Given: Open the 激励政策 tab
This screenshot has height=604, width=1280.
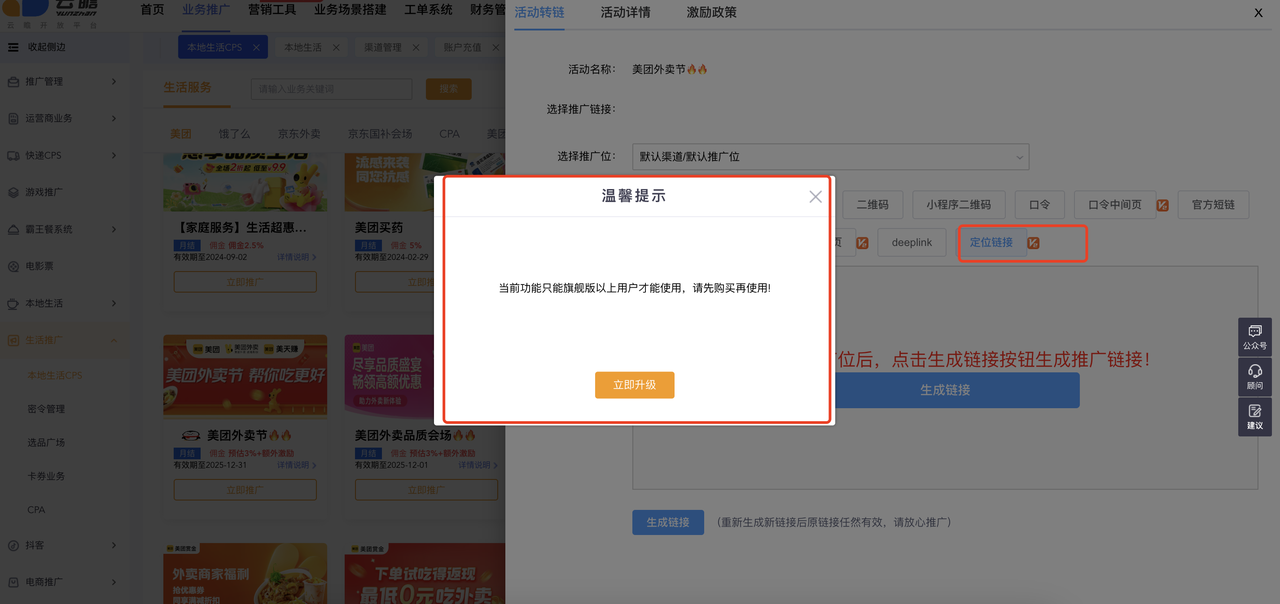Looking at the screenshot, I should (711, 13).
